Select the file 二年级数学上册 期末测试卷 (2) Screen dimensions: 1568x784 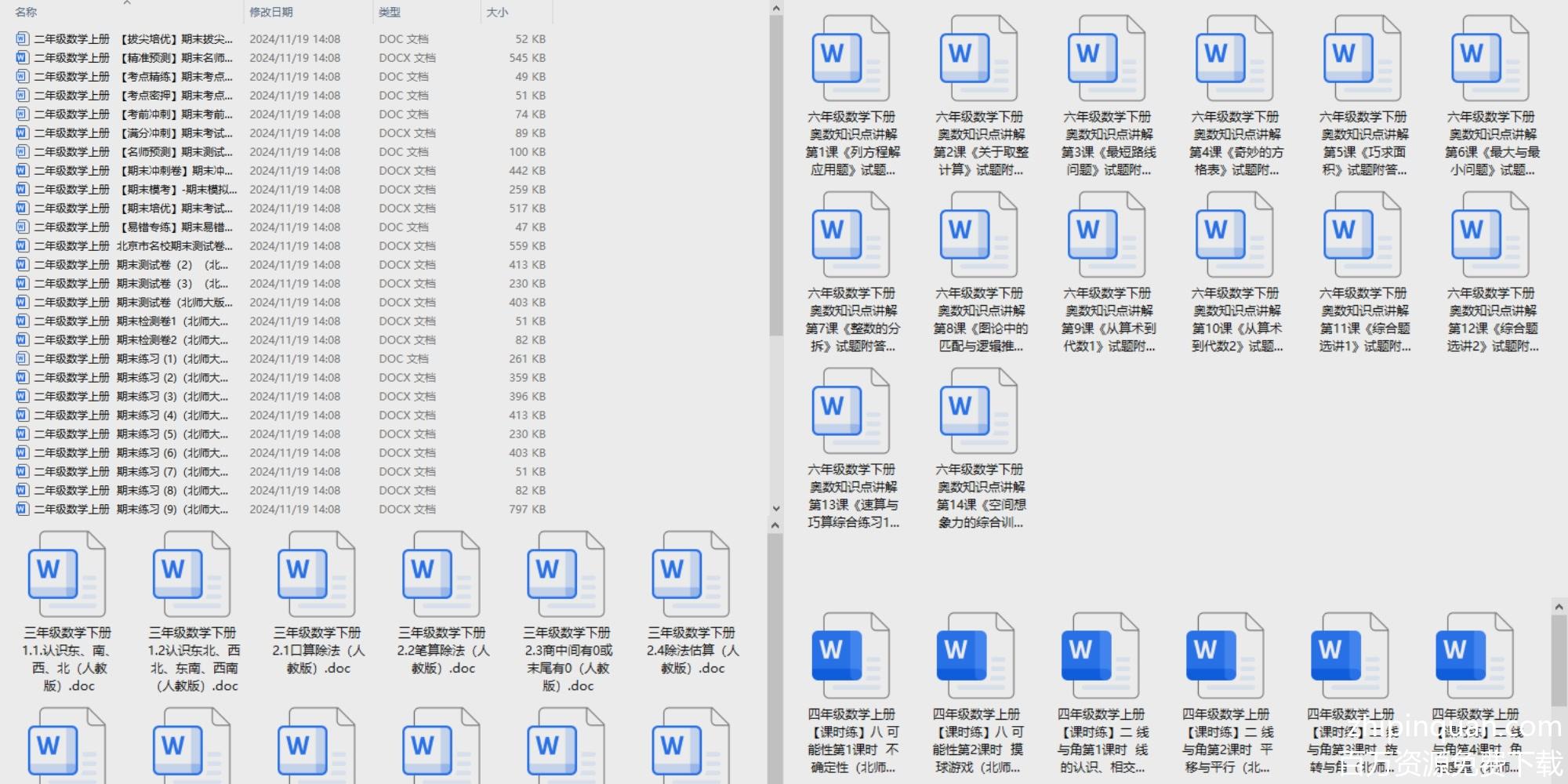point(131,264)
